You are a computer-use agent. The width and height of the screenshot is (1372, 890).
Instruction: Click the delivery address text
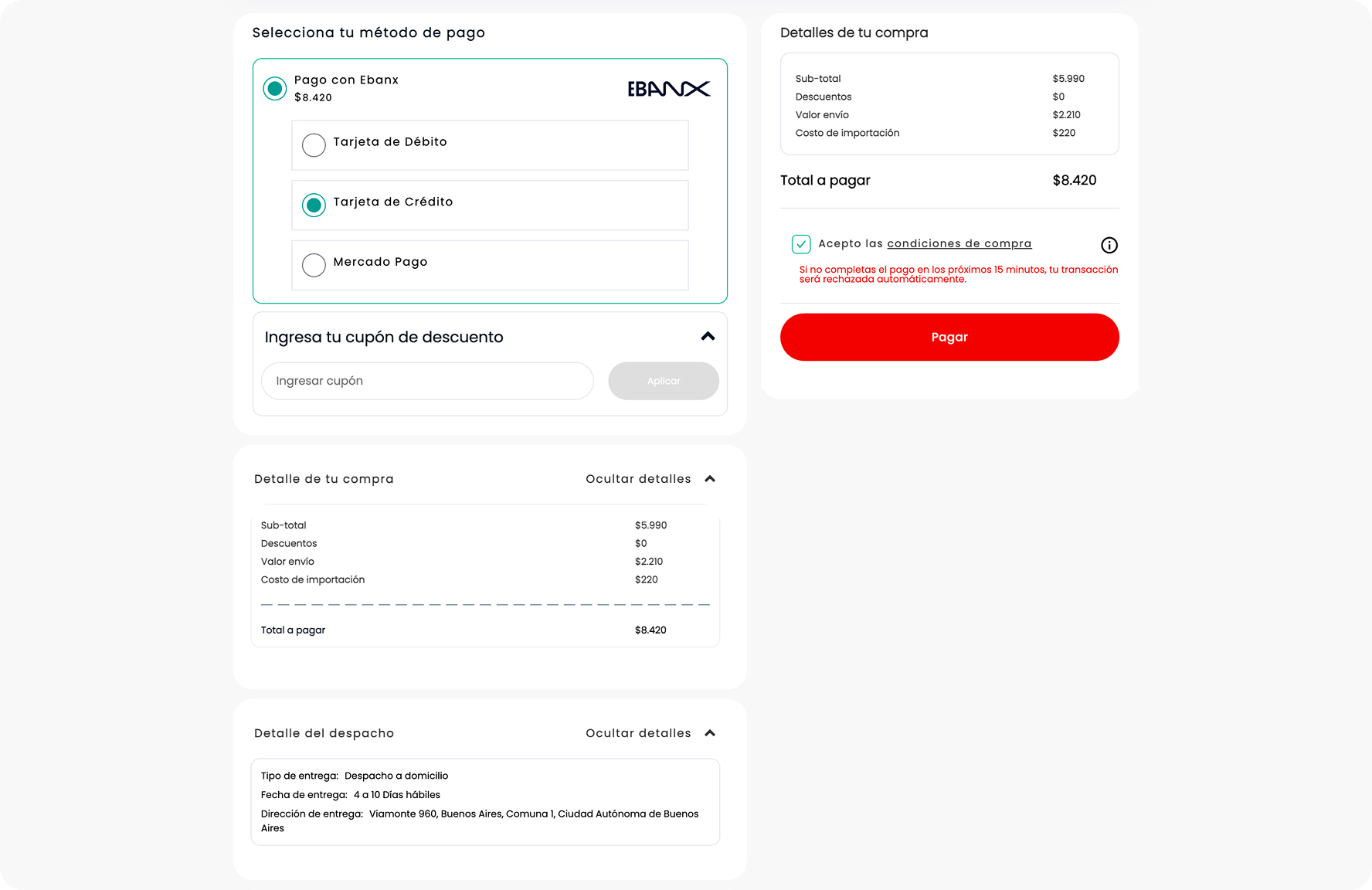click(533, 814)
